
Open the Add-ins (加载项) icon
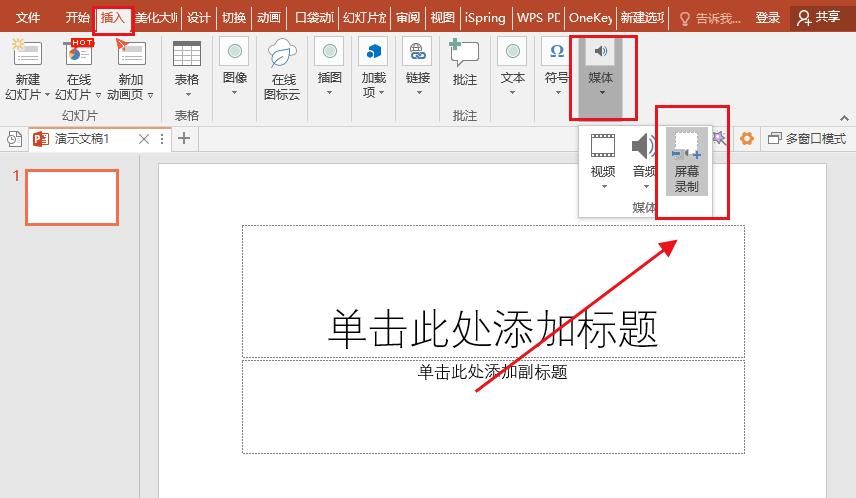click(x=373, y=51)
